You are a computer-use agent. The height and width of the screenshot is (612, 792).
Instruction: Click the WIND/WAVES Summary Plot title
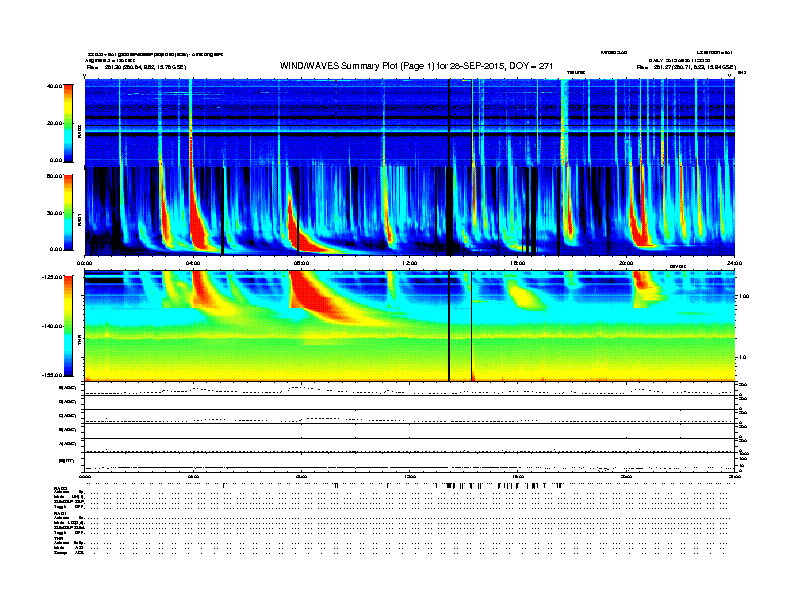(416, 66)
